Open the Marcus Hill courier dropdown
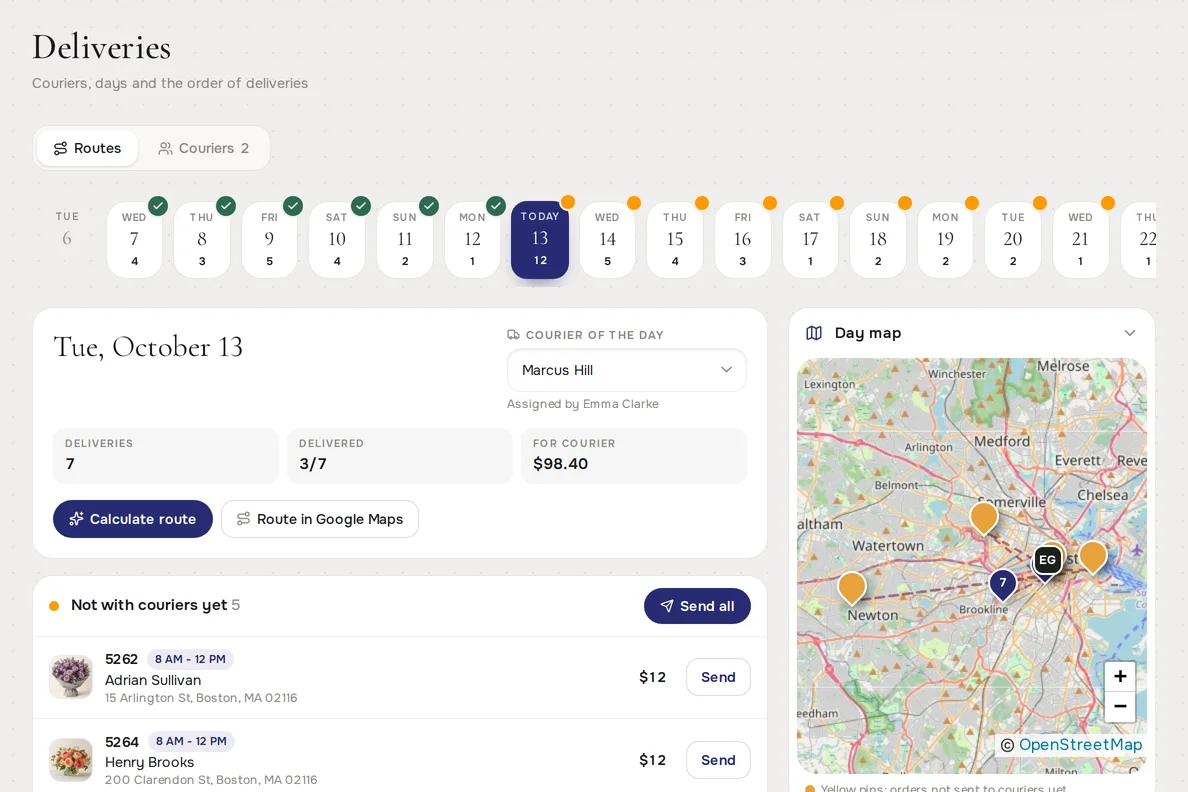This screenshot has height=792, width=1188. (x=627, y=370)
